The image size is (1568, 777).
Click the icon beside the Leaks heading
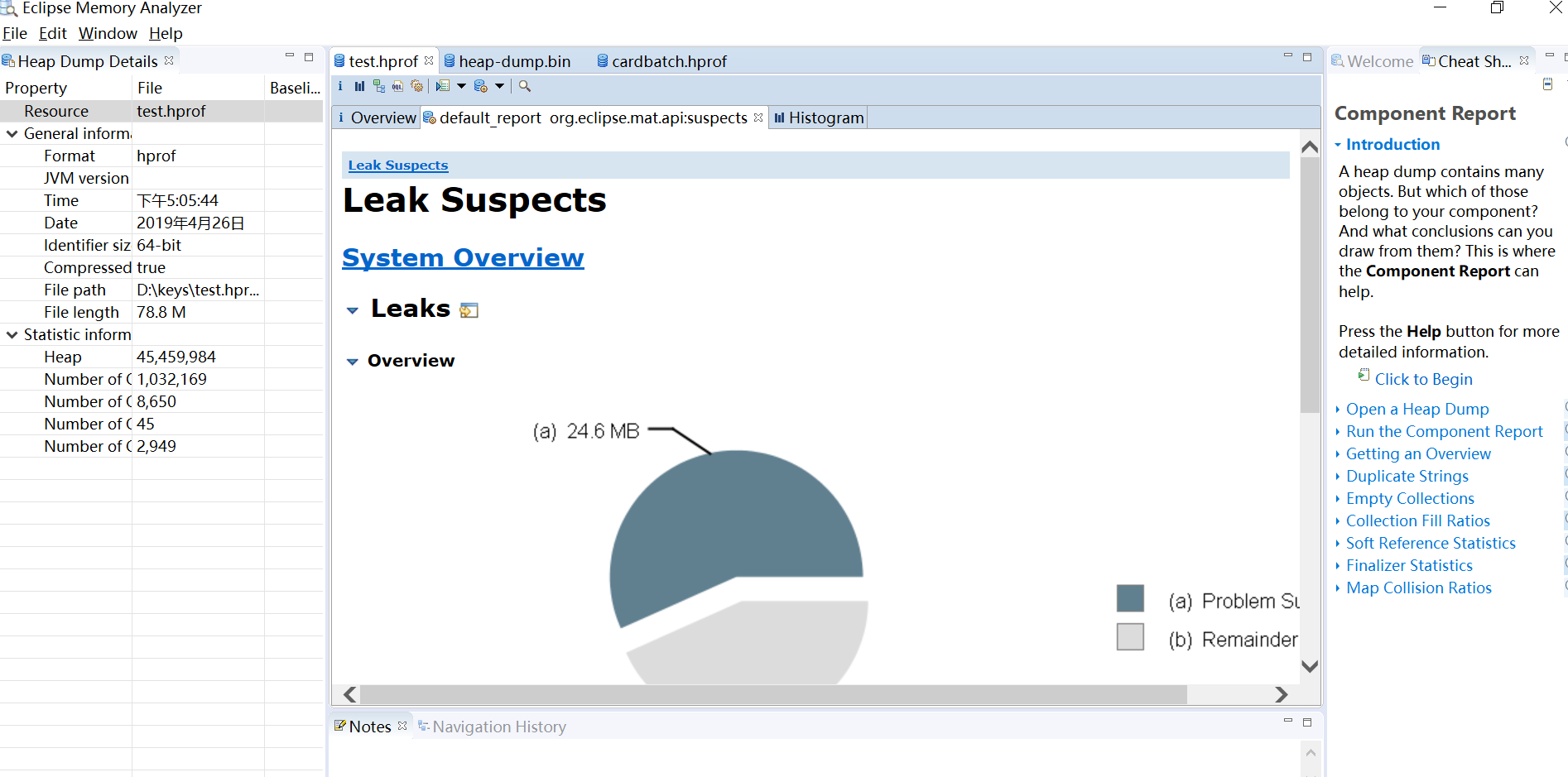click(x=469, y=310)
